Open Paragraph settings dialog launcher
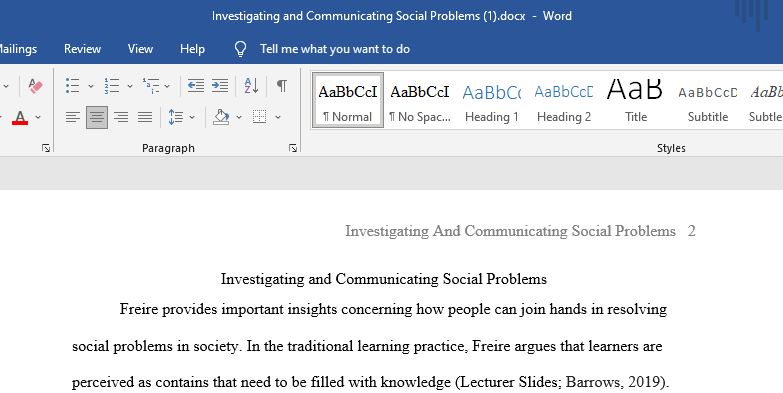Screen dimensions: 783x393 [x=293, y=148]
